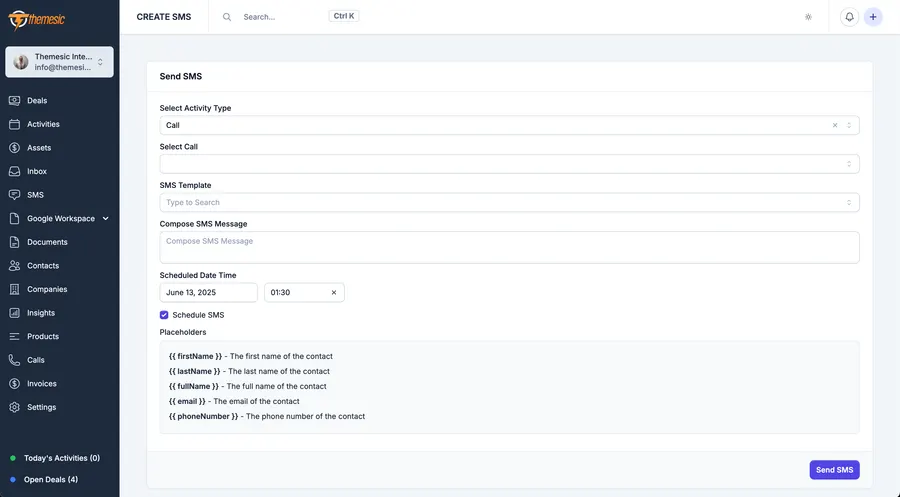
Task: Click the SMS chat bubble icon
Action: click(x=14, y=195)
